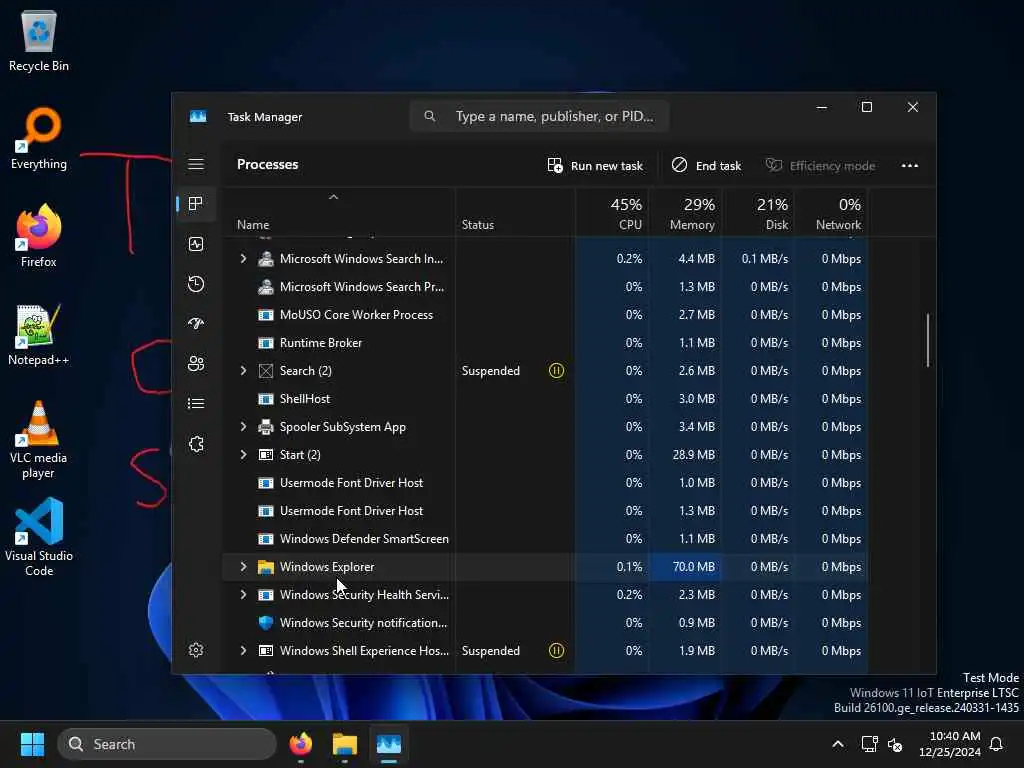This screenshot has height=768, width=1024.
Task: Show hidden system tray icons
Action: click(x=838, y=744)
